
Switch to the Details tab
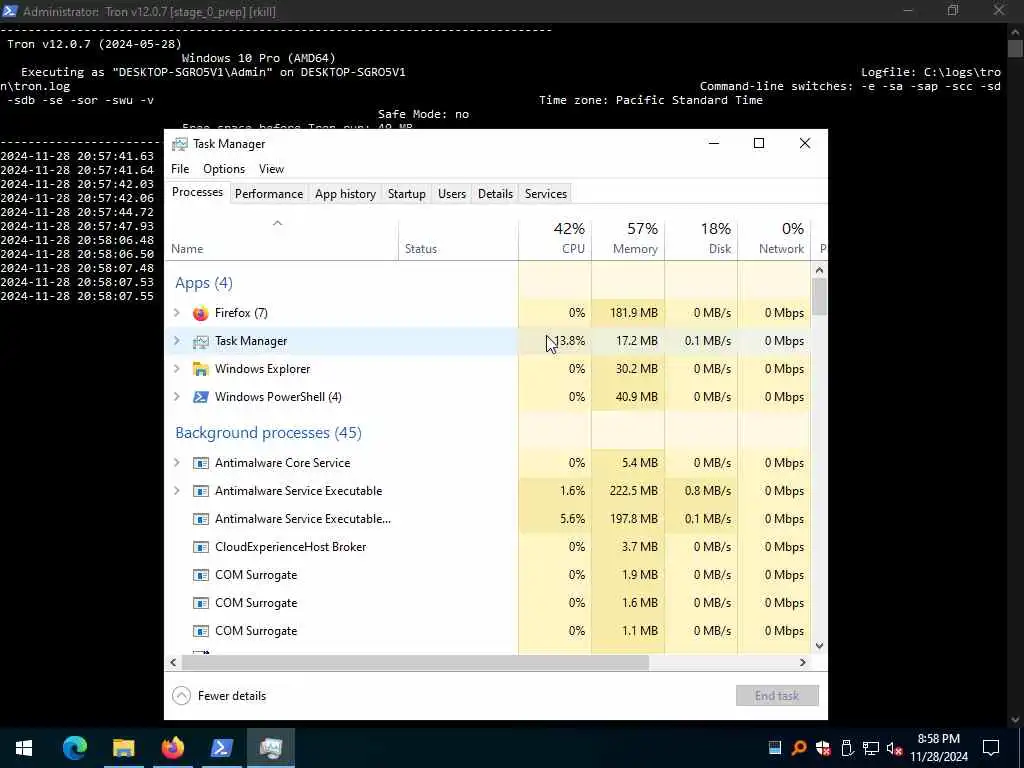(495, 194)
